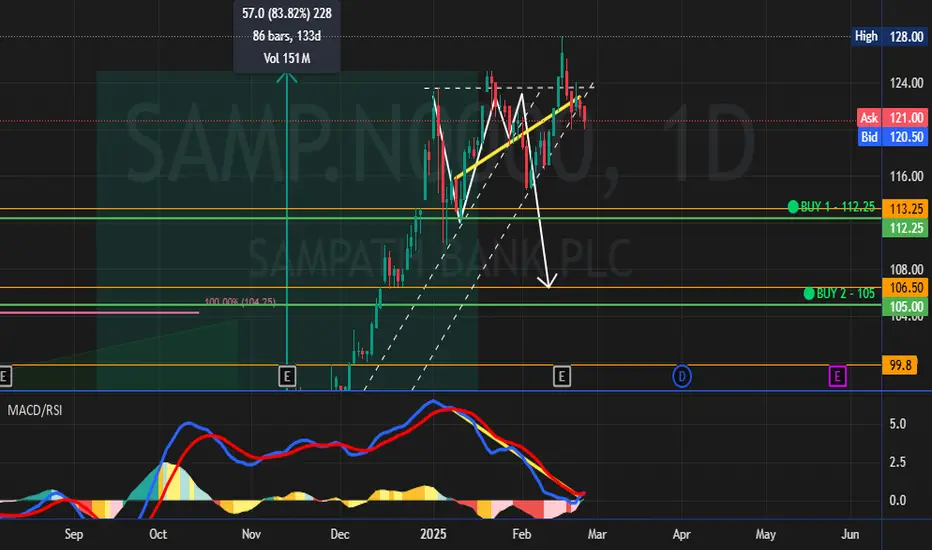Viewport: 932px width, 550px height.
Task: Click the Sep label on time axis
Action: (74, 534)
